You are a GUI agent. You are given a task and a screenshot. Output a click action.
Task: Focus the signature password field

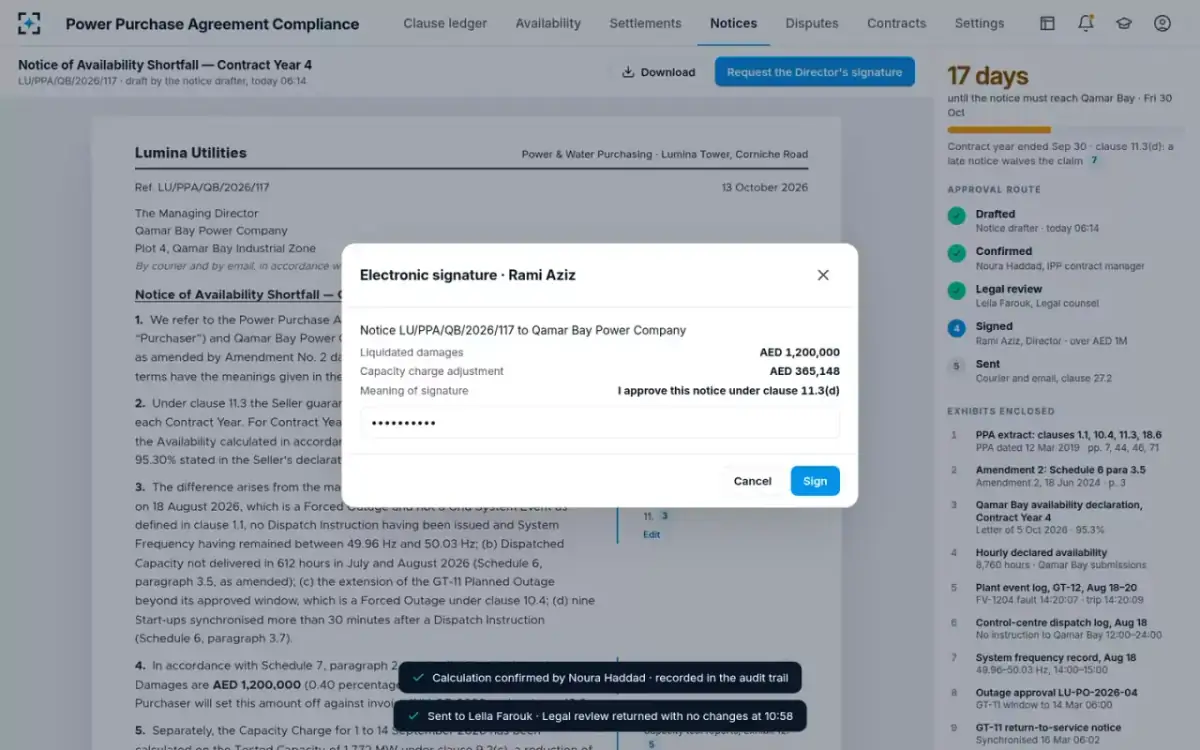click(600, 422)
